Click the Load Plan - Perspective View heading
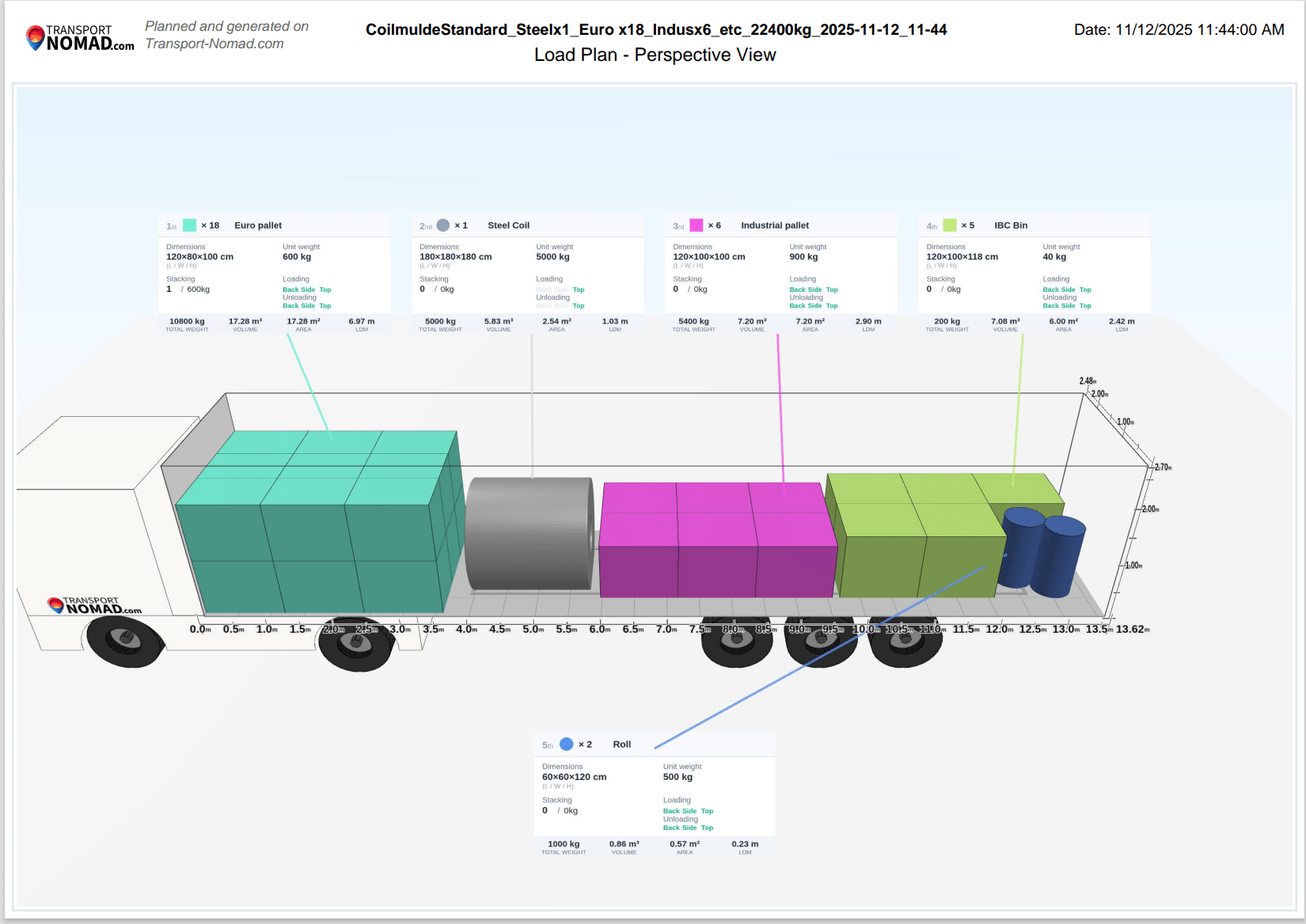Screen dimensions: 1306x924 (655, 55)
